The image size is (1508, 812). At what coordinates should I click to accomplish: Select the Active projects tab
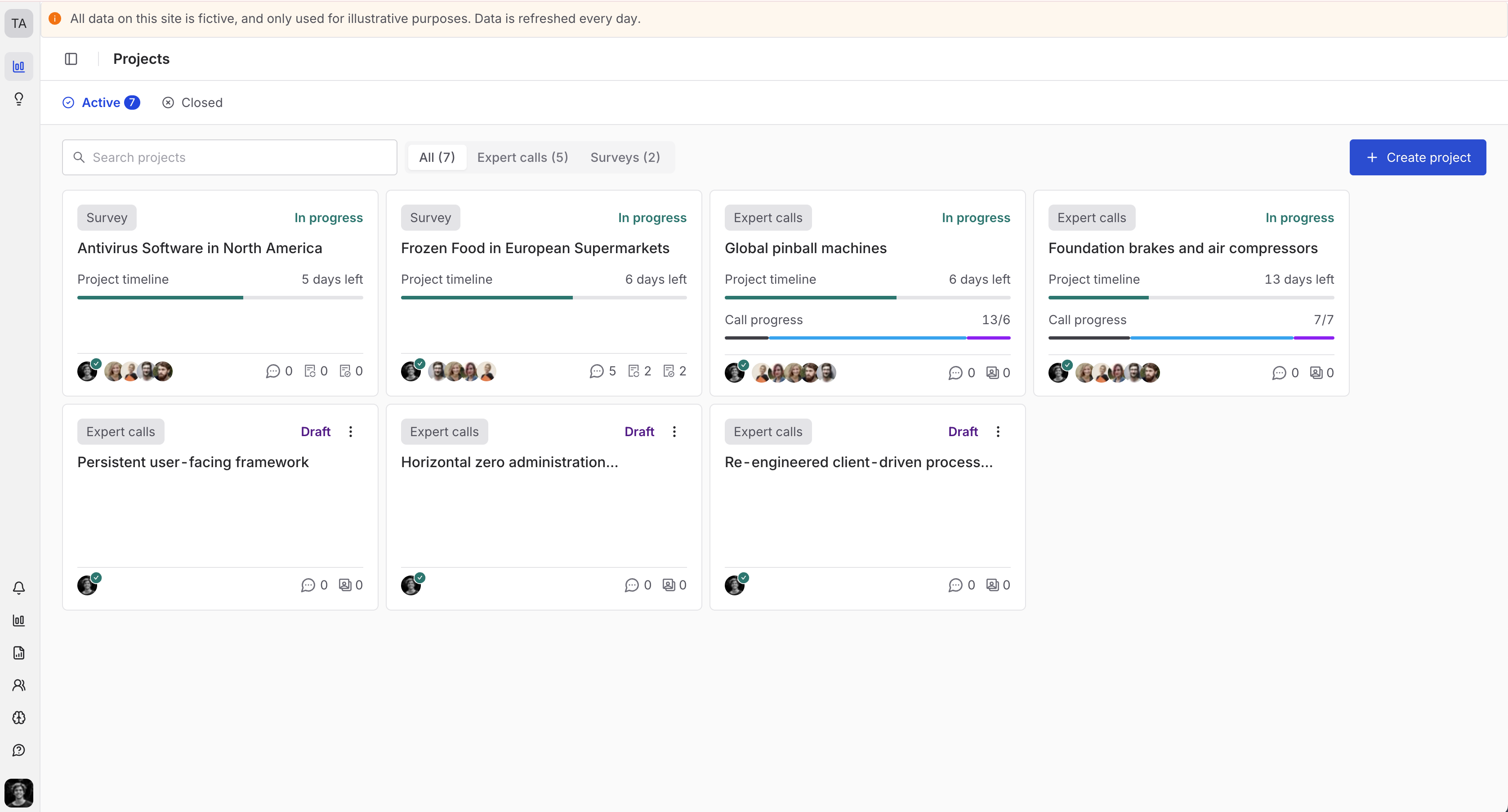point(101,103)
